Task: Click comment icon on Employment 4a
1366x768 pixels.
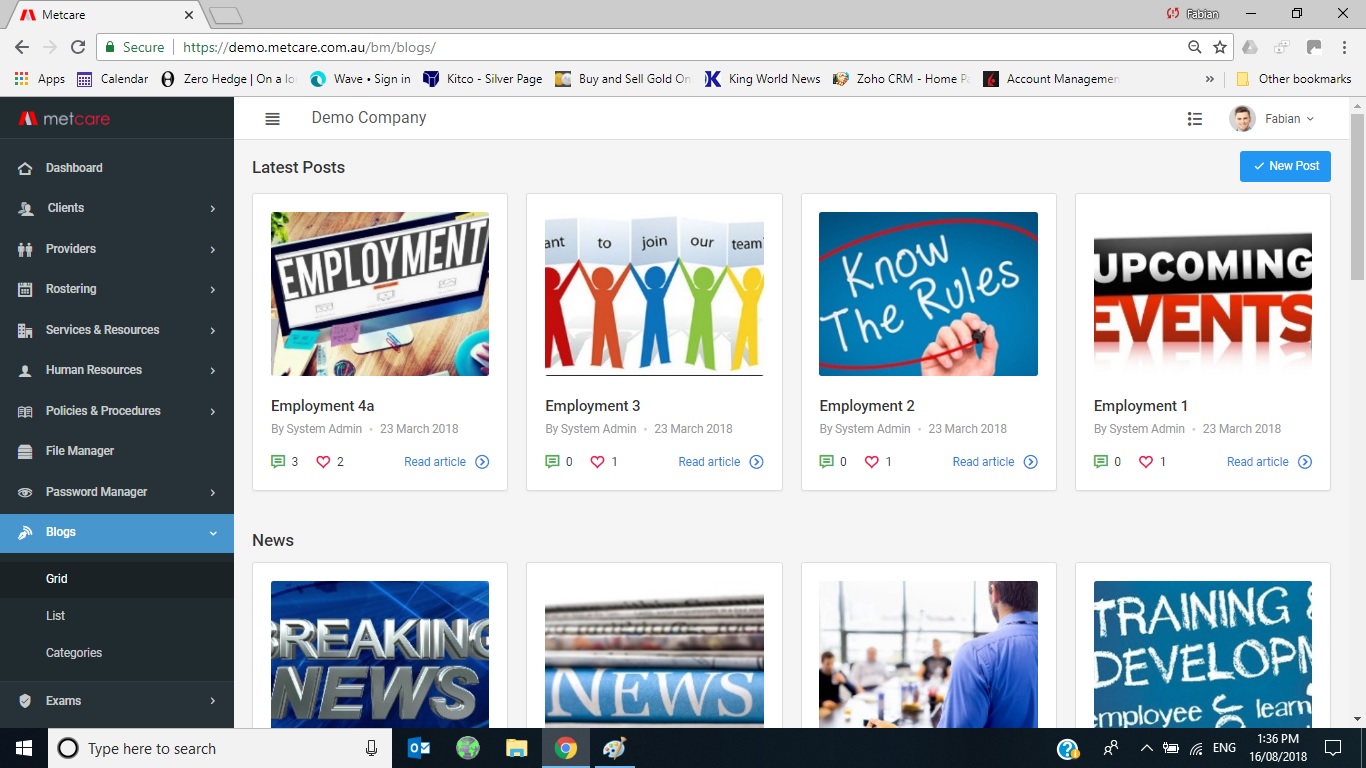Action: pyautogui.click(x=278, y=462)
